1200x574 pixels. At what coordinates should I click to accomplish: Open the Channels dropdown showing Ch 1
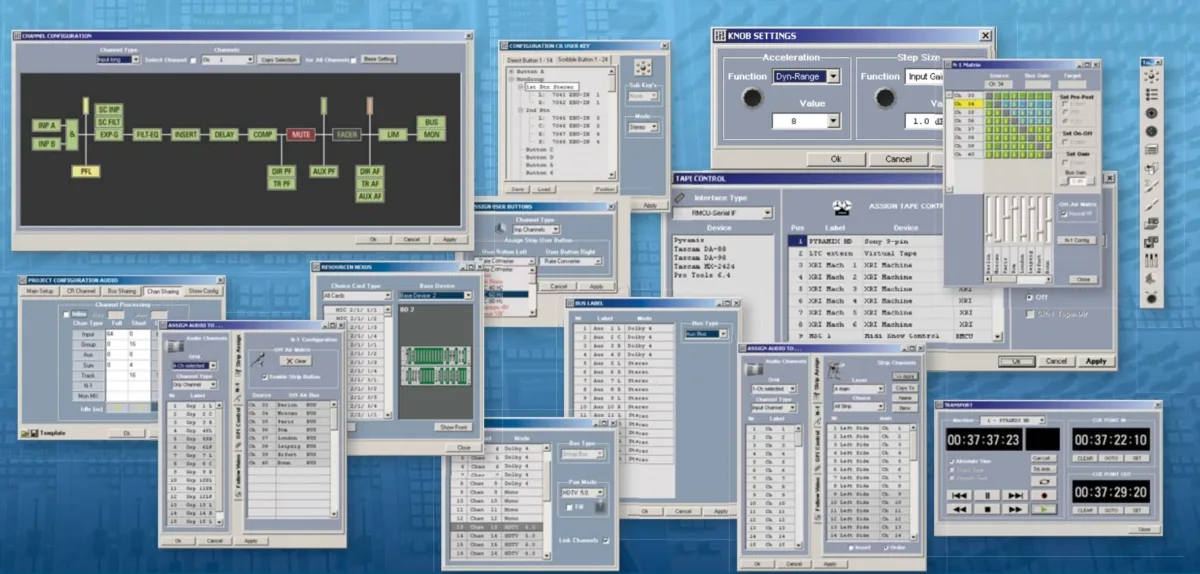(x=227, y=60)
